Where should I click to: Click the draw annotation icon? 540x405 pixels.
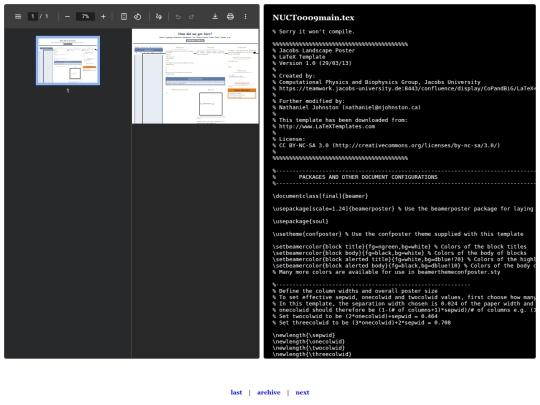click(159, 16)
